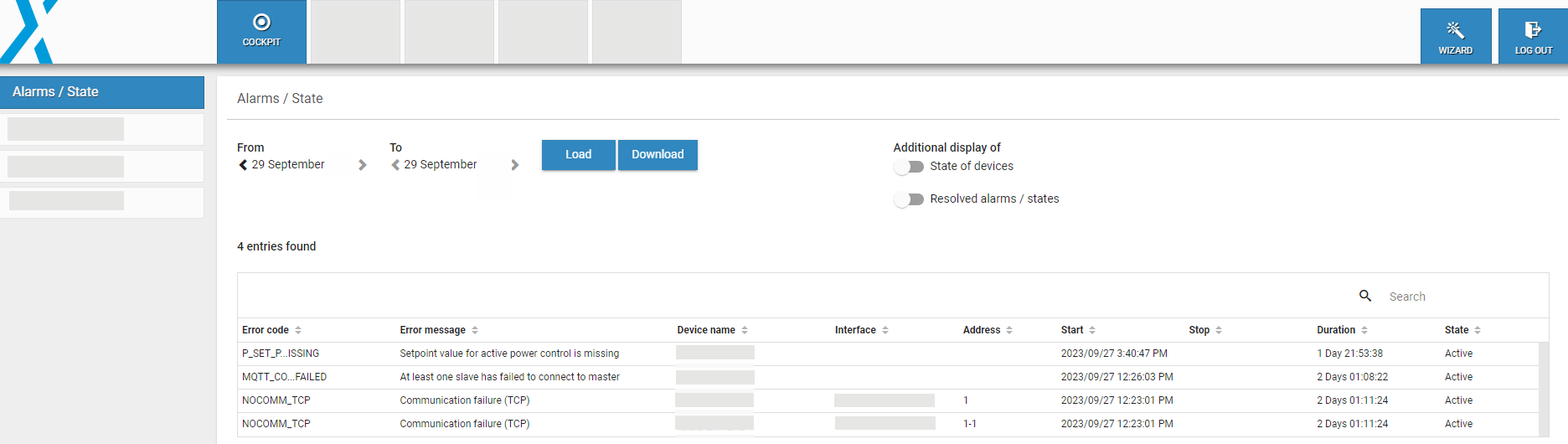Sort table by Duration

pos(1364,330)
